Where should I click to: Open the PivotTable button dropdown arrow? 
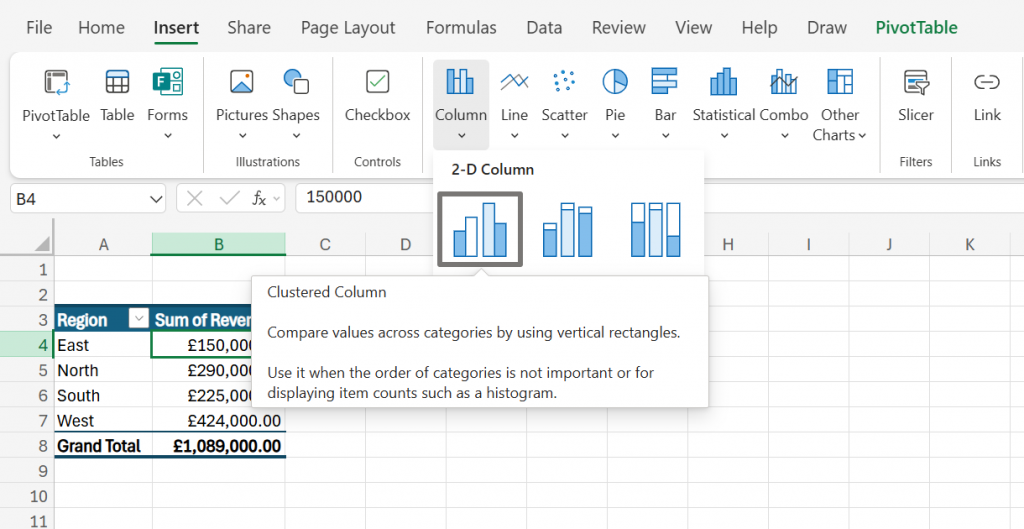click(x=56, y=137)
